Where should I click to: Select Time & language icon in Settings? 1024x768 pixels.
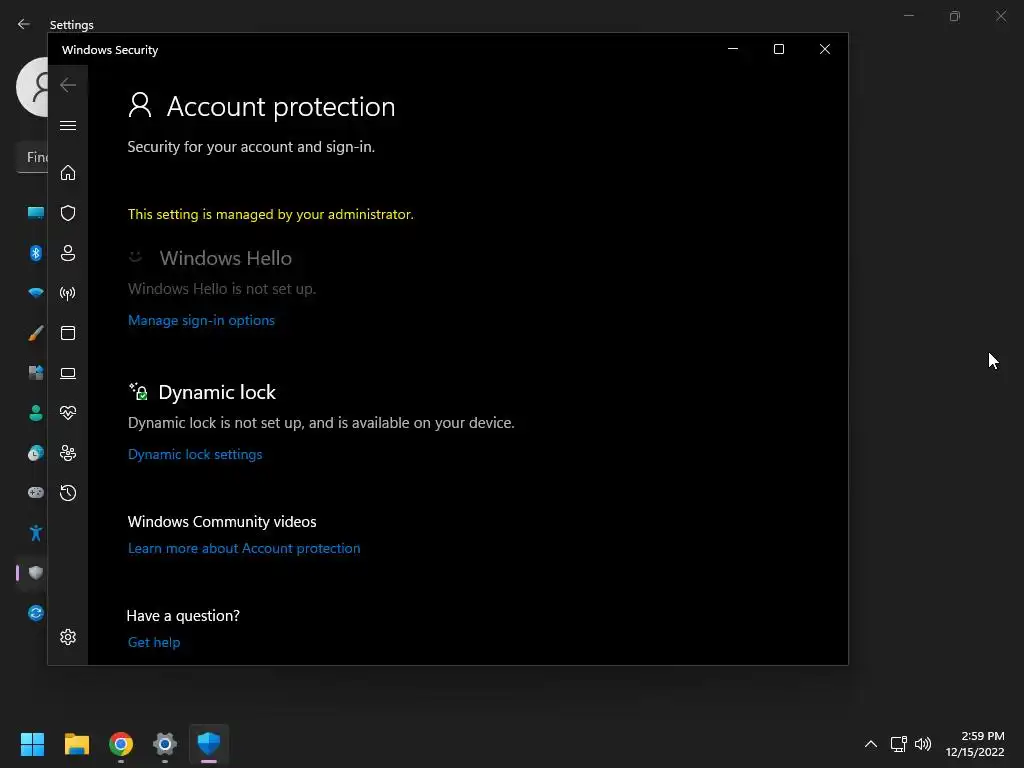click(x=36, y=453)
